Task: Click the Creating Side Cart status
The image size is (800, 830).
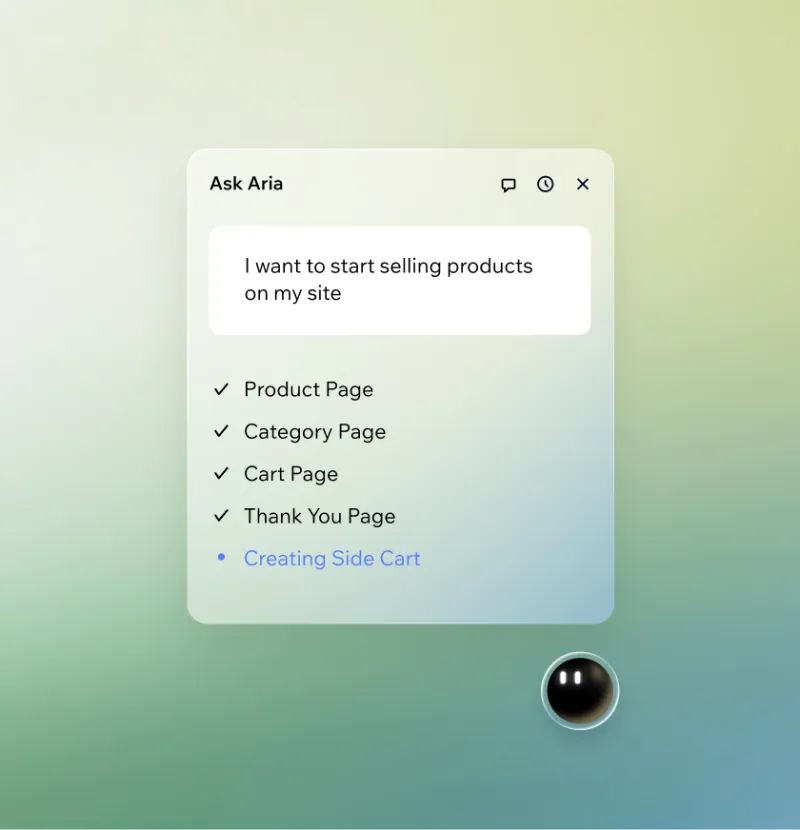Action: [x=332, y=558]
